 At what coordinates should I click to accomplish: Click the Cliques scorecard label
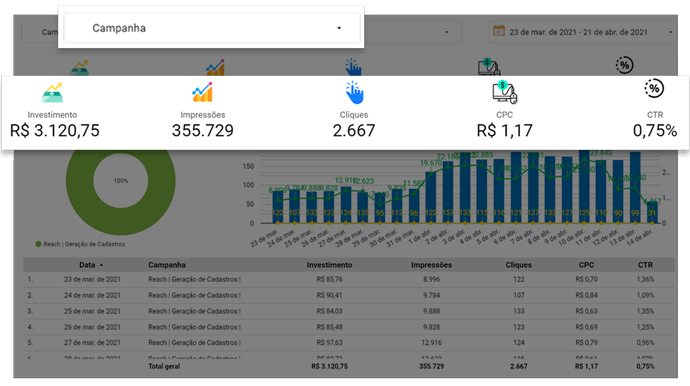point(354,115)
